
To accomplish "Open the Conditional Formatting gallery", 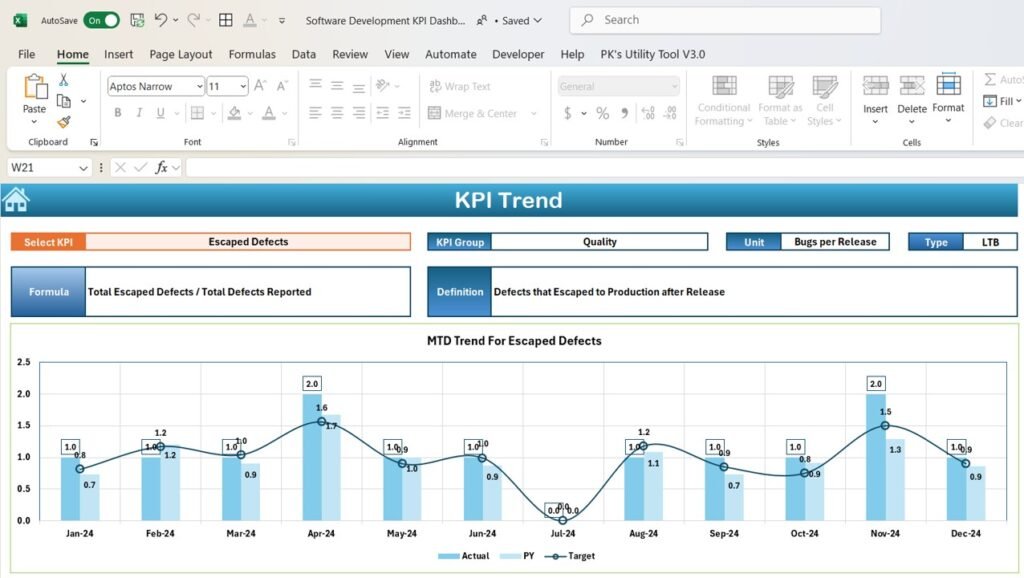I will (722, 100).
